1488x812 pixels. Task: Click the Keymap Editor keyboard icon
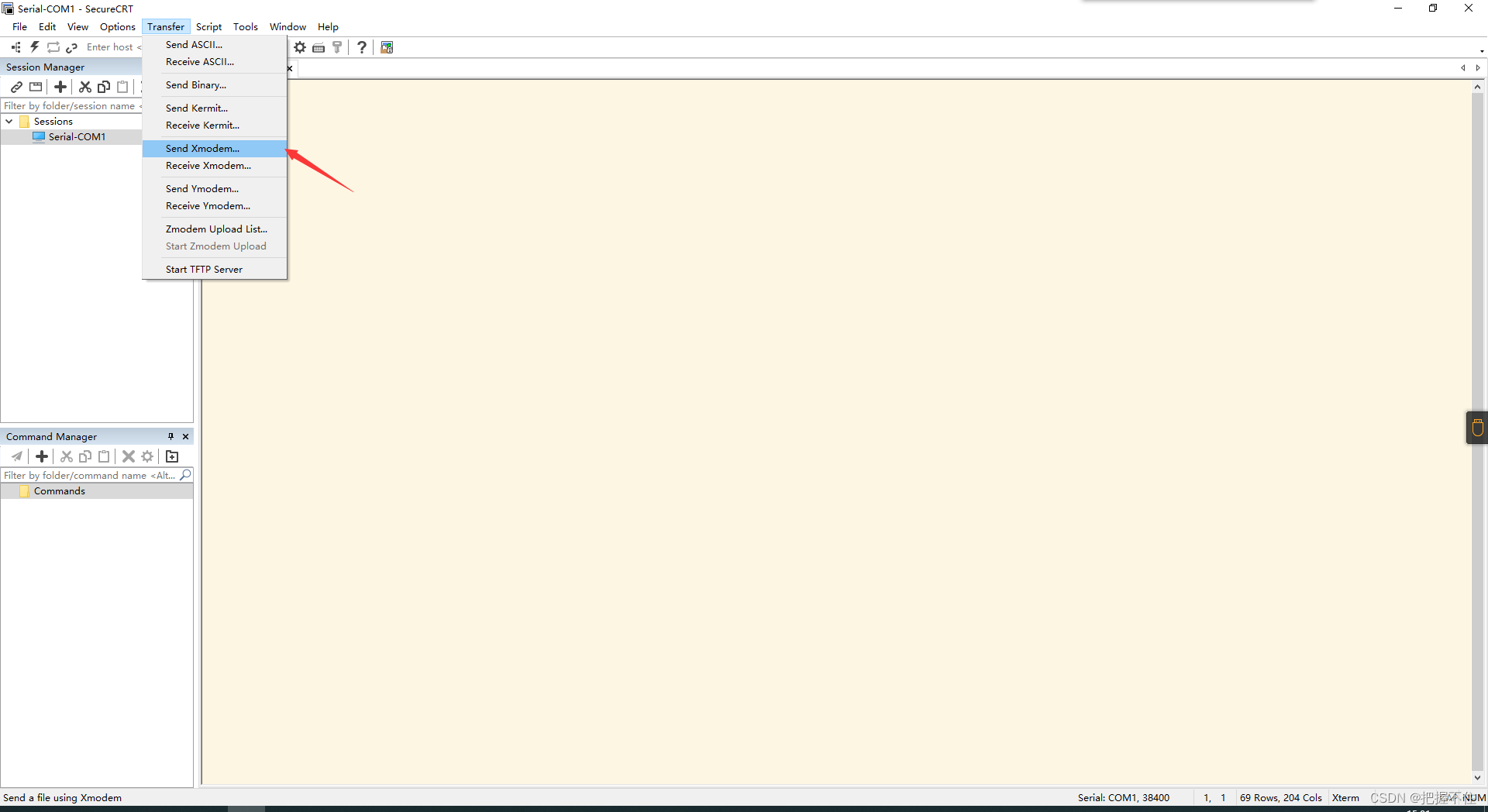[319, 47]
